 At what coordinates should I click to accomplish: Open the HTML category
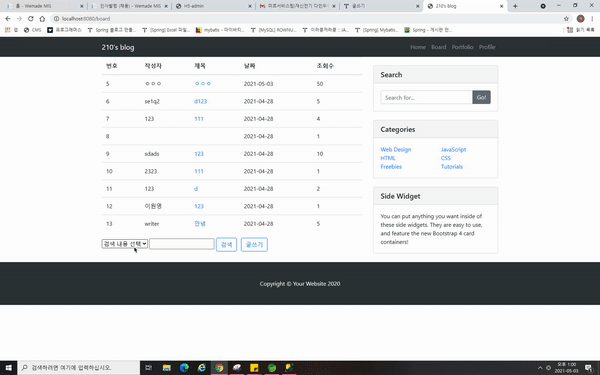[x=388, y=158]
